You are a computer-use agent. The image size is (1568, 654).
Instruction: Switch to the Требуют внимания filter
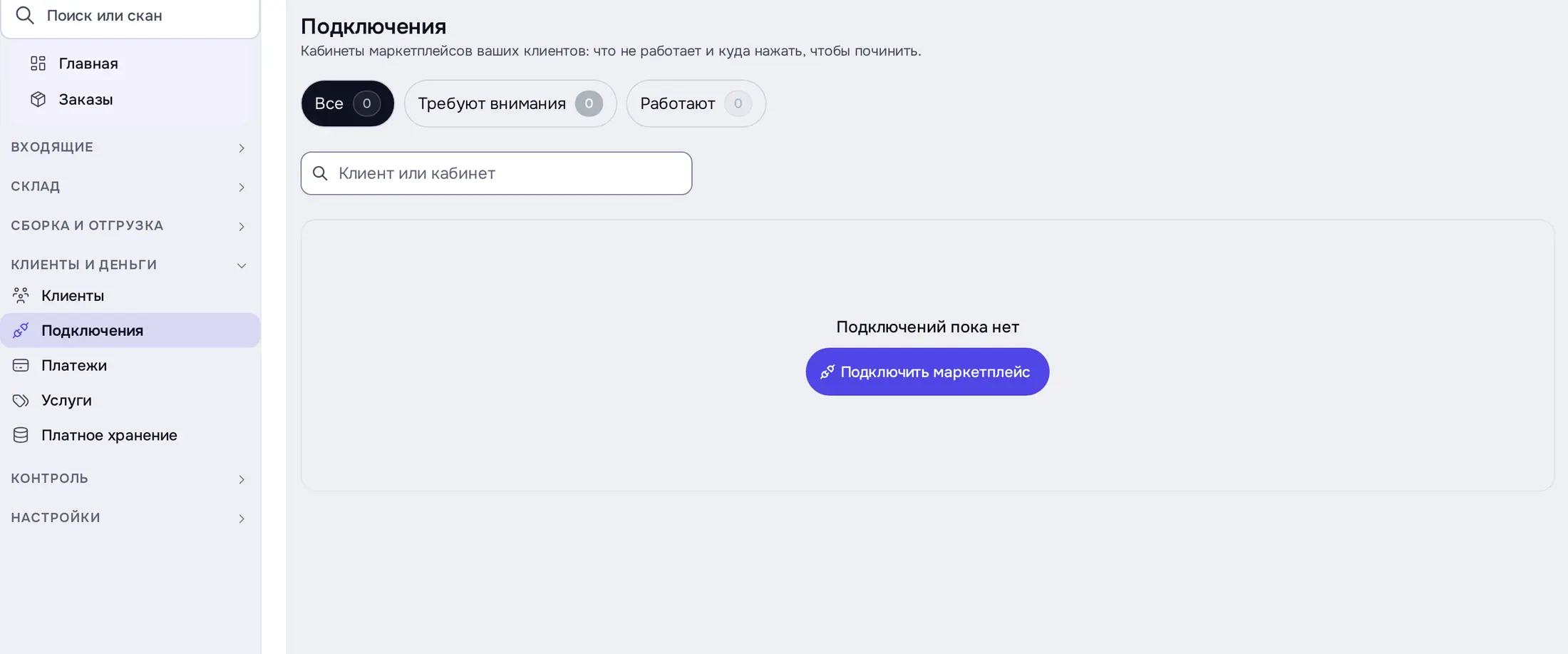click(510, 103)
